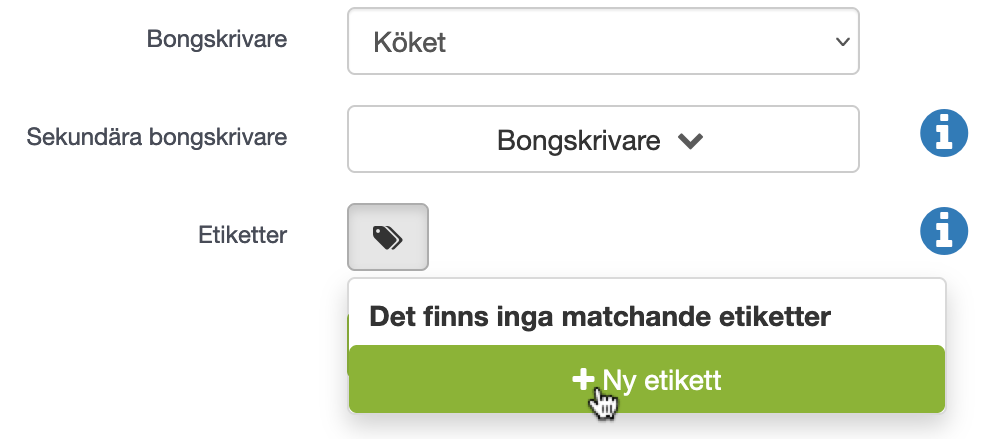Click the plus icon on Ny etikett
The width and height of the screenshot is (996, 439).
[x=582, y=380]
